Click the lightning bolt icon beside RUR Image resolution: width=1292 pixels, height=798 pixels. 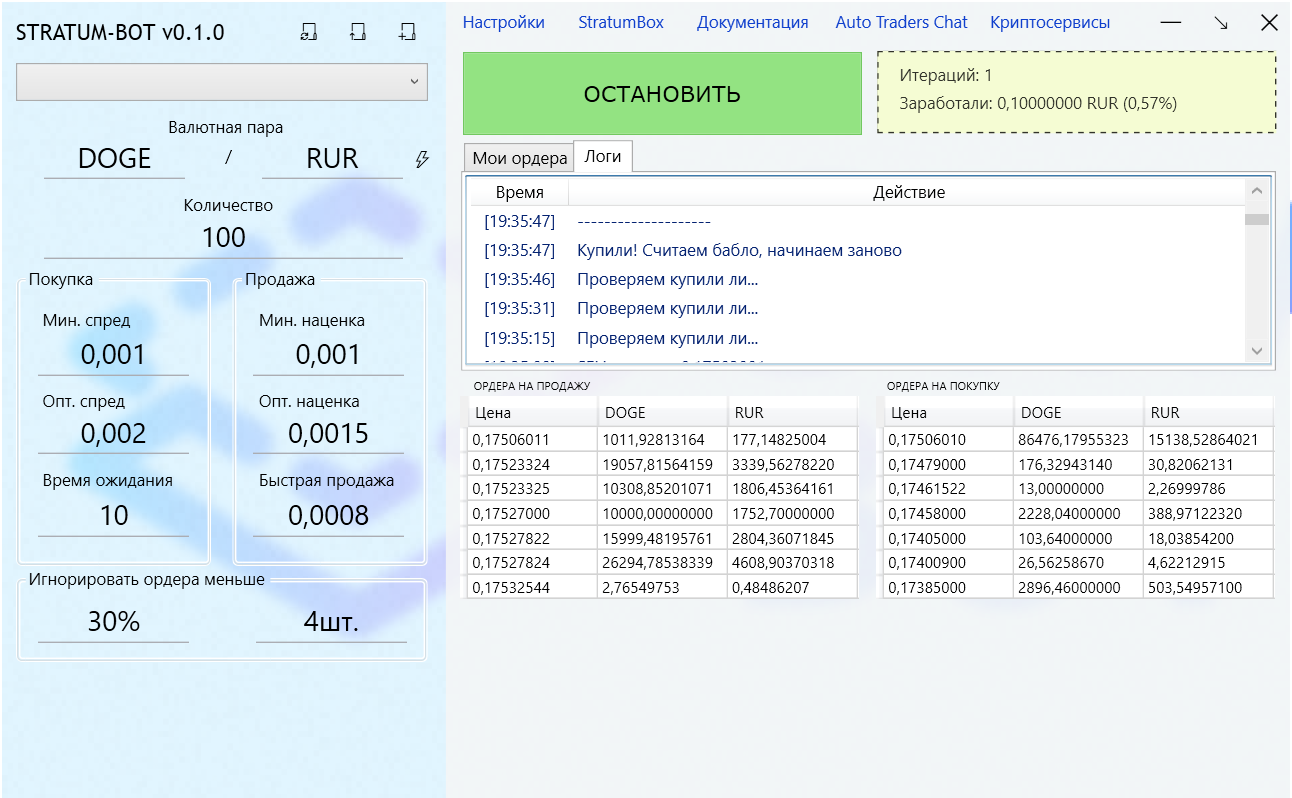click(x=422, y=159)
